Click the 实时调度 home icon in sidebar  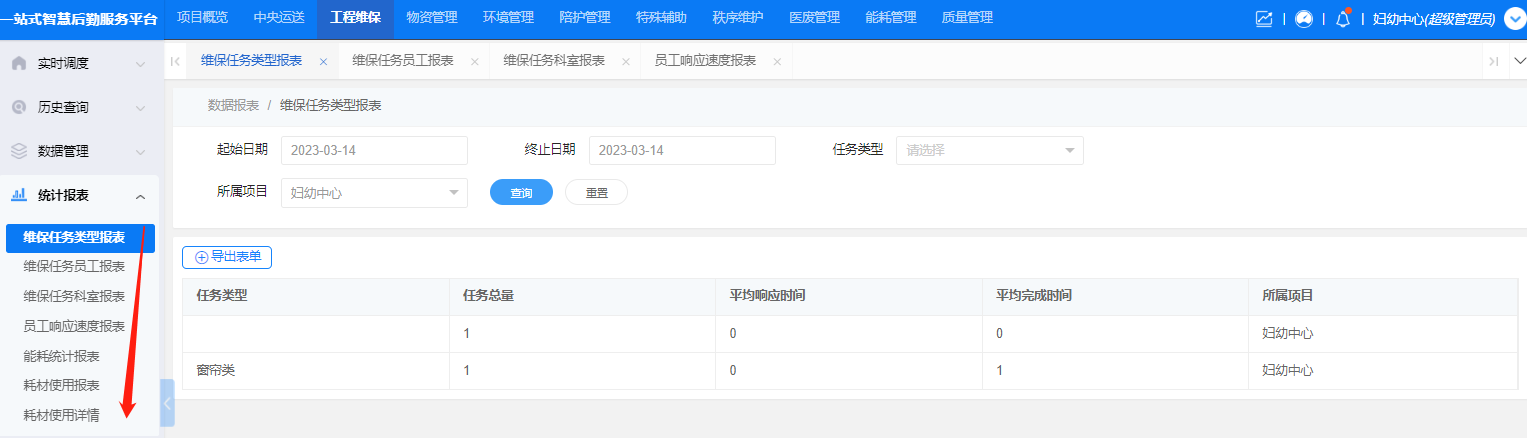19,63
